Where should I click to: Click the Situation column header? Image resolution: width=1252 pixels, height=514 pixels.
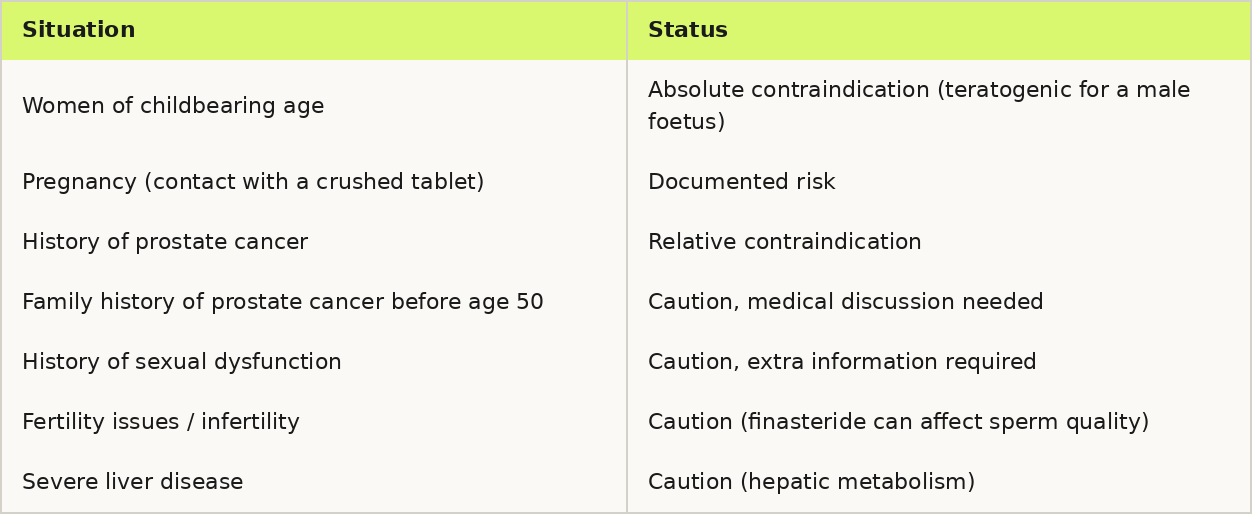[314, 30]
